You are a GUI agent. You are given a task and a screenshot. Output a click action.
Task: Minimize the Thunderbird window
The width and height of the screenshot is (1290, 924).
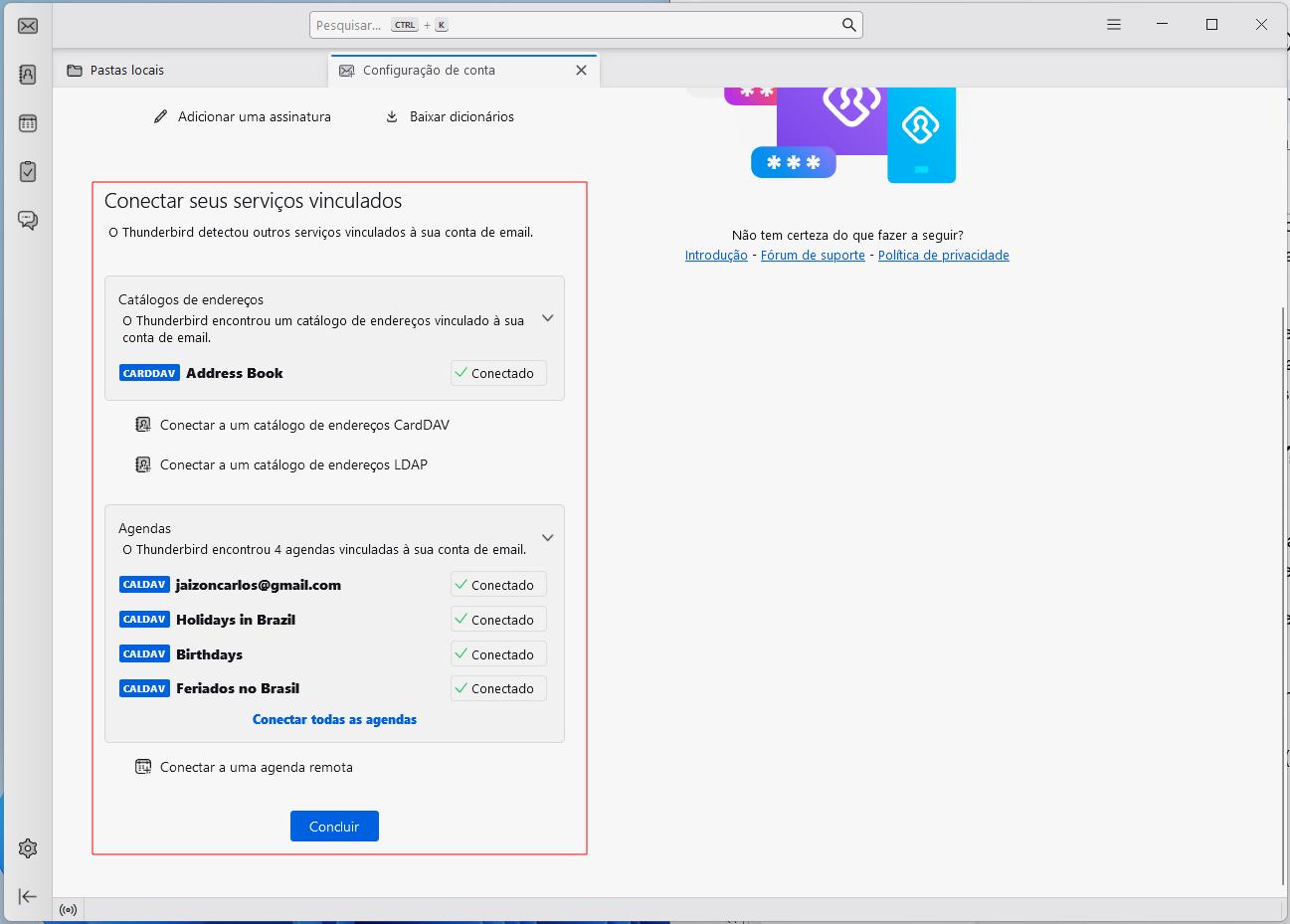click(x=1163, y=25)
